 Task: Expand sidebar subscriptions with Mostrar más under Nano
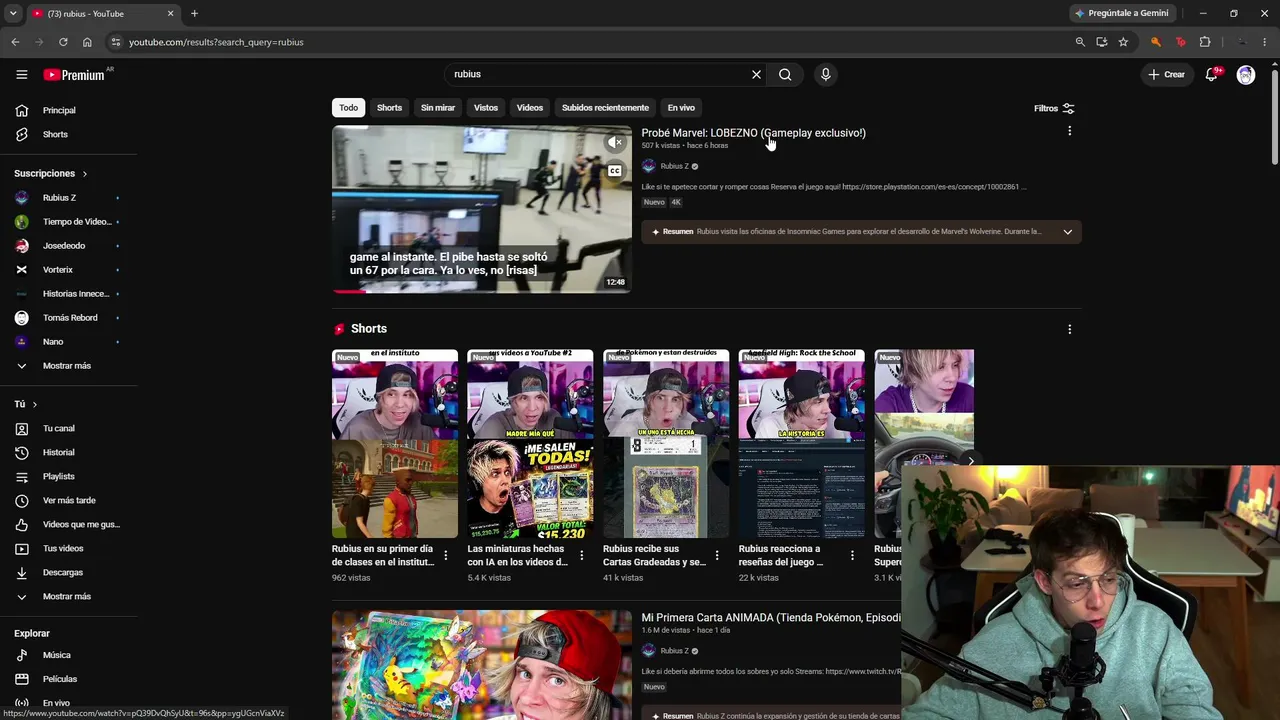(x=67, y=366)
